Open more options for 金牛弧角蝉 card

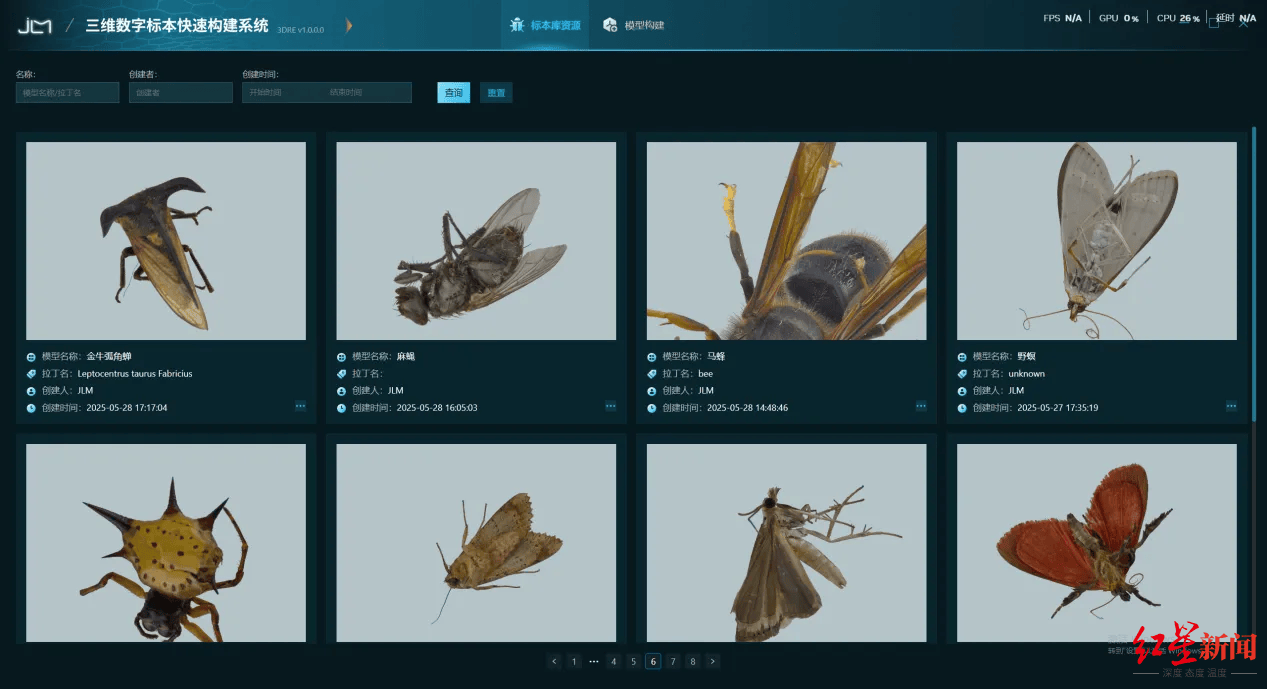(300, 406)
